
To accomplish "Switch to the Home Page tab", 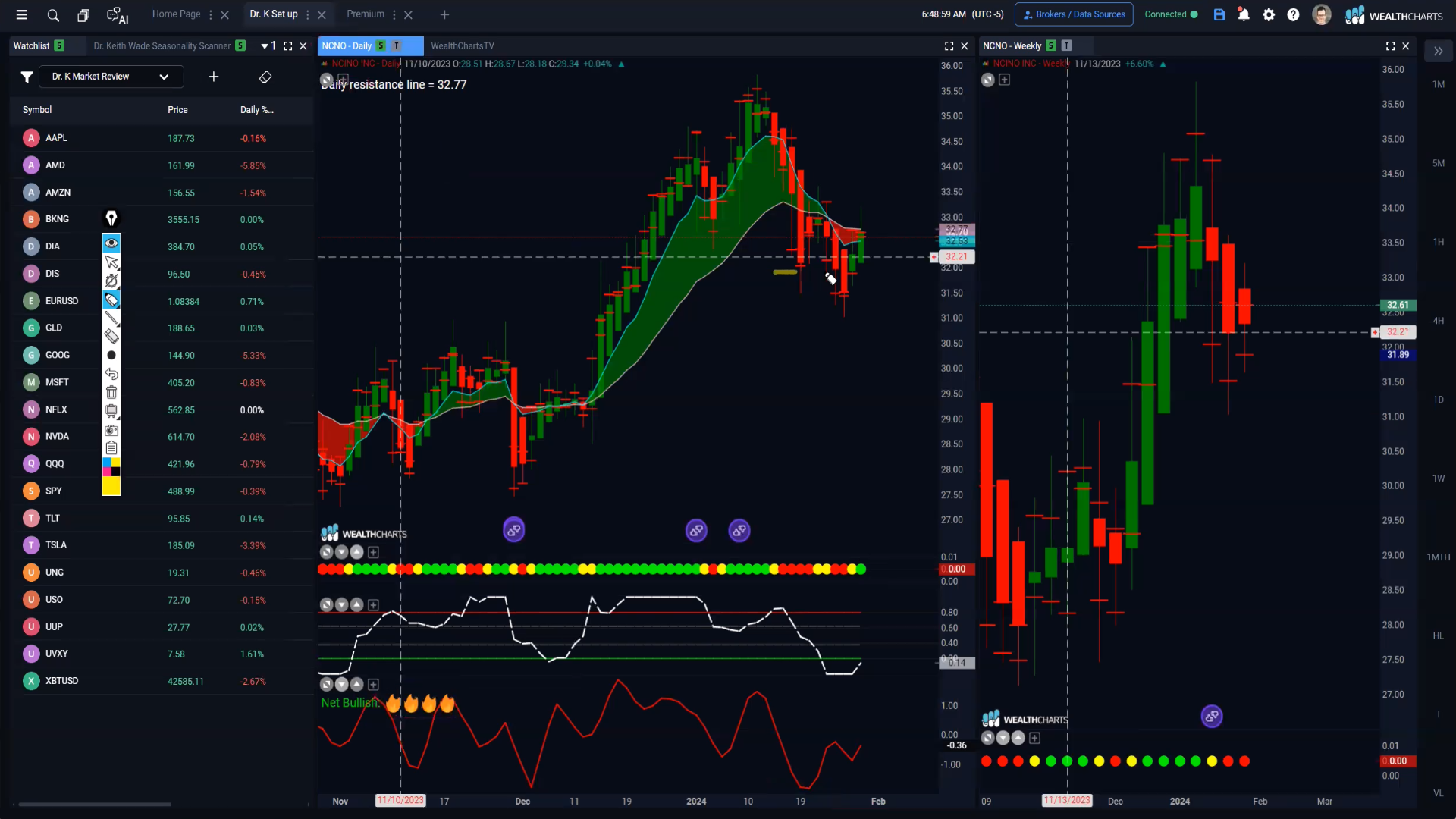I will [176, 14].
